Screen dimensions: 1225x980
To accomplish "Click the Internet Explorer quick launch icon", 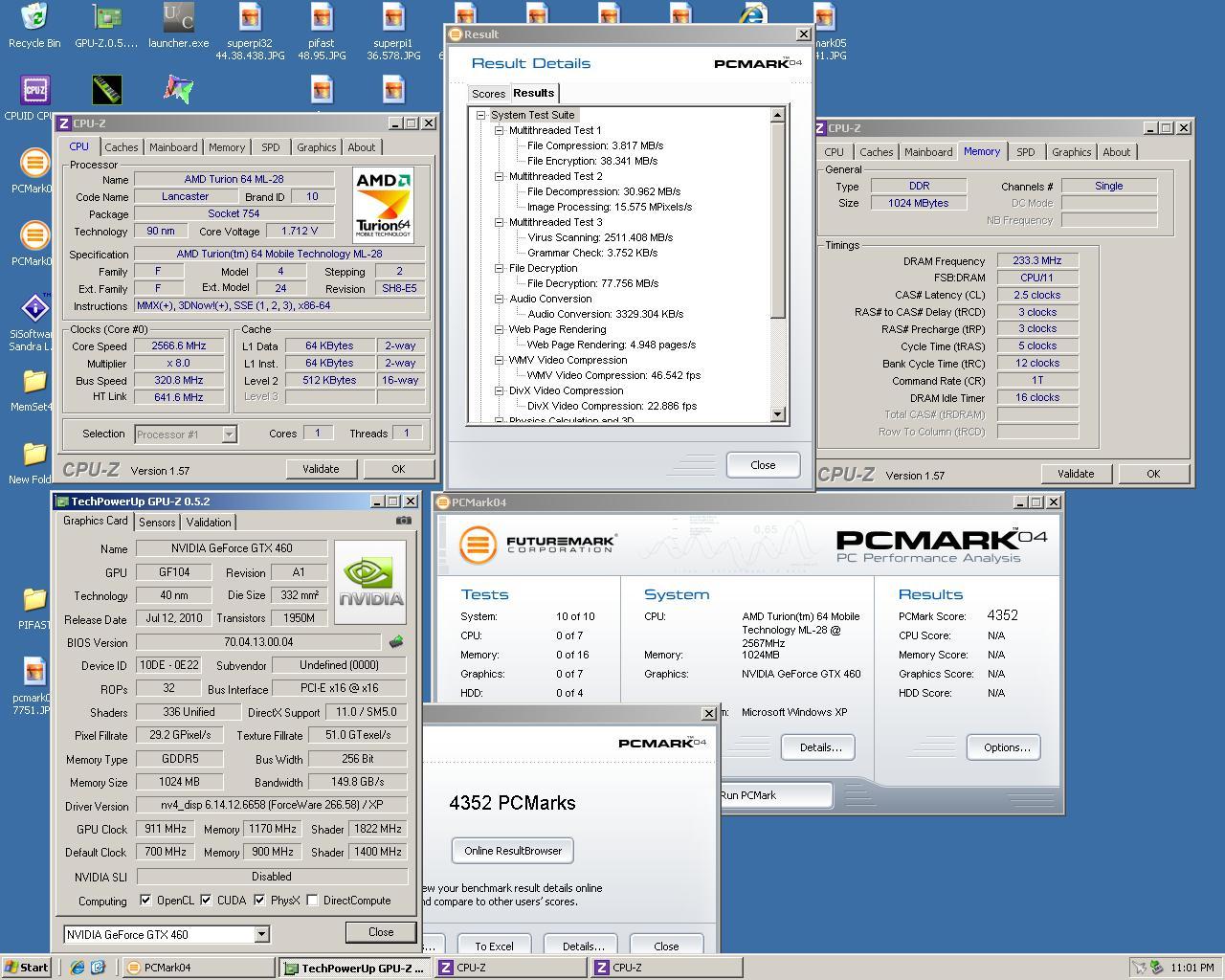I will tap(78, 968).
